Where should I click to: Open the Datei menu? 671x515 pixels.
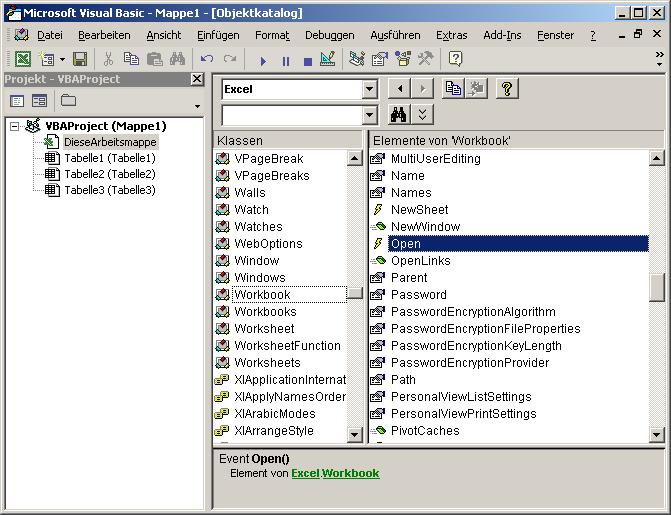pyautogui.click(x=50, y=35)
